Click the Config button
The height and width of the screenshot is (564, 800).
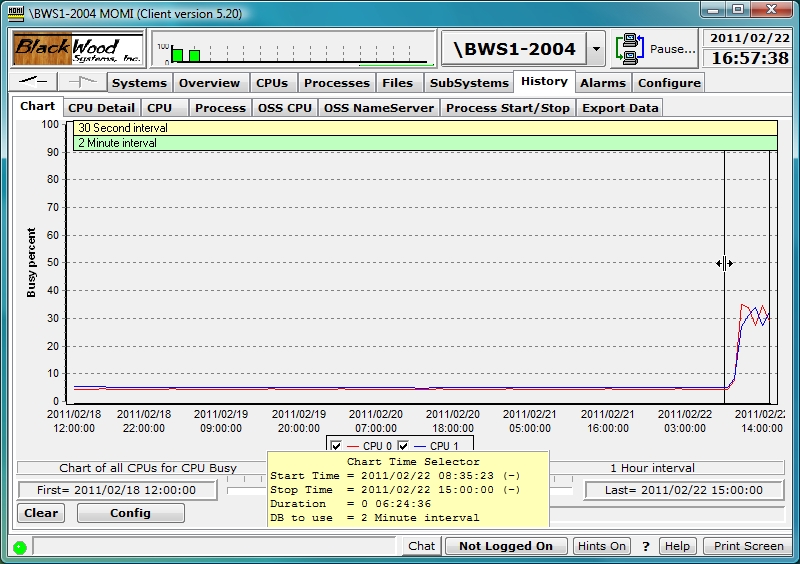[x=131, y=513]
